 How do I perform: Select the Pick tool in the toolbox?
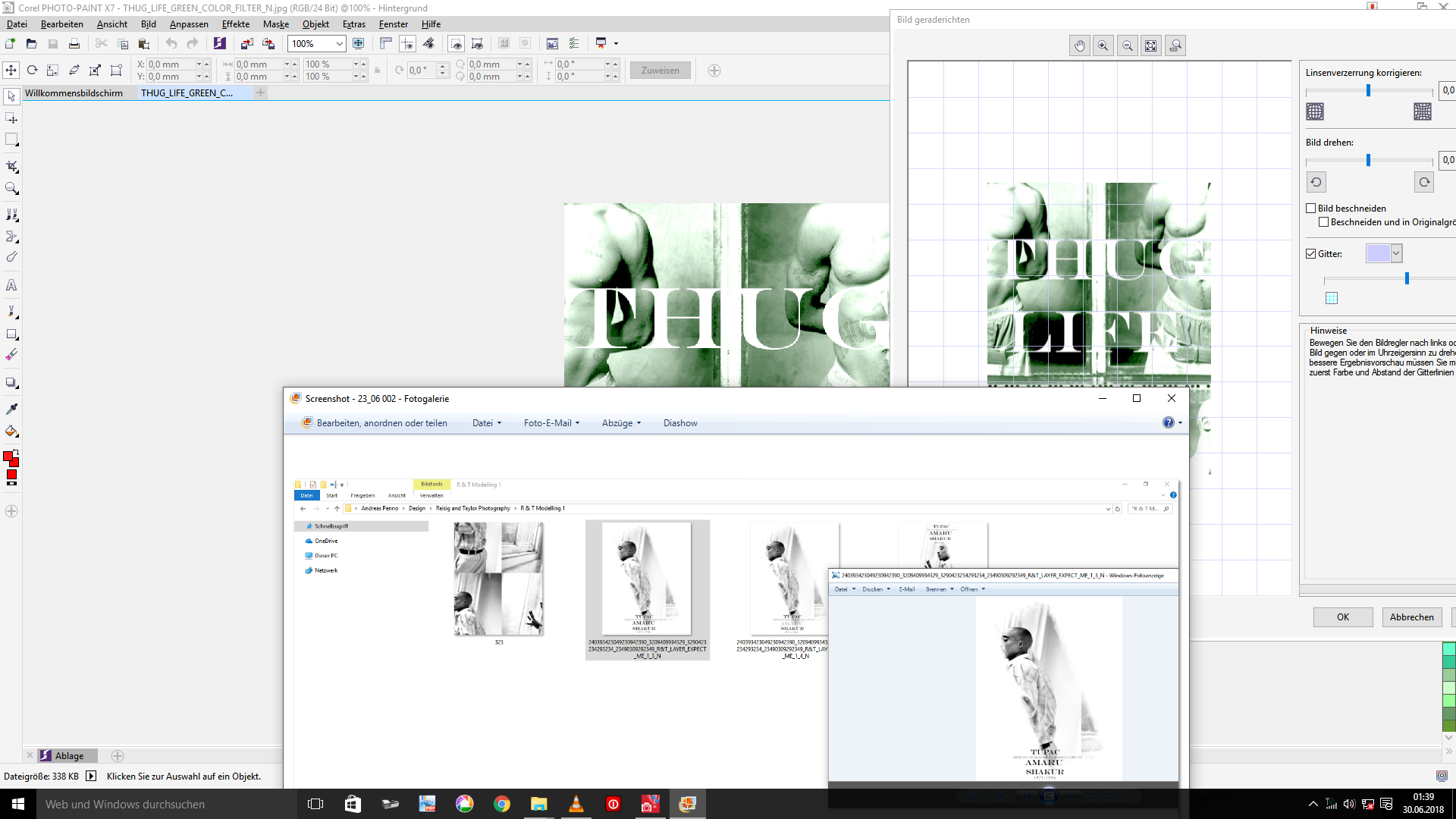[11, 96]
